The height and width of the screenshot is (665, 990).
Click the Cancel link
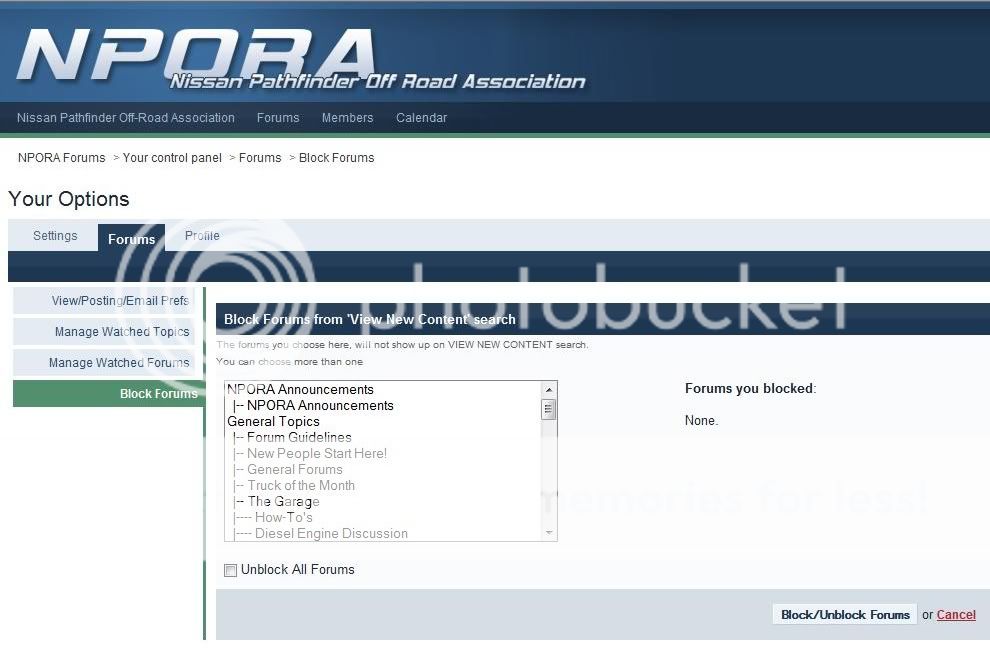coord(956,615)
